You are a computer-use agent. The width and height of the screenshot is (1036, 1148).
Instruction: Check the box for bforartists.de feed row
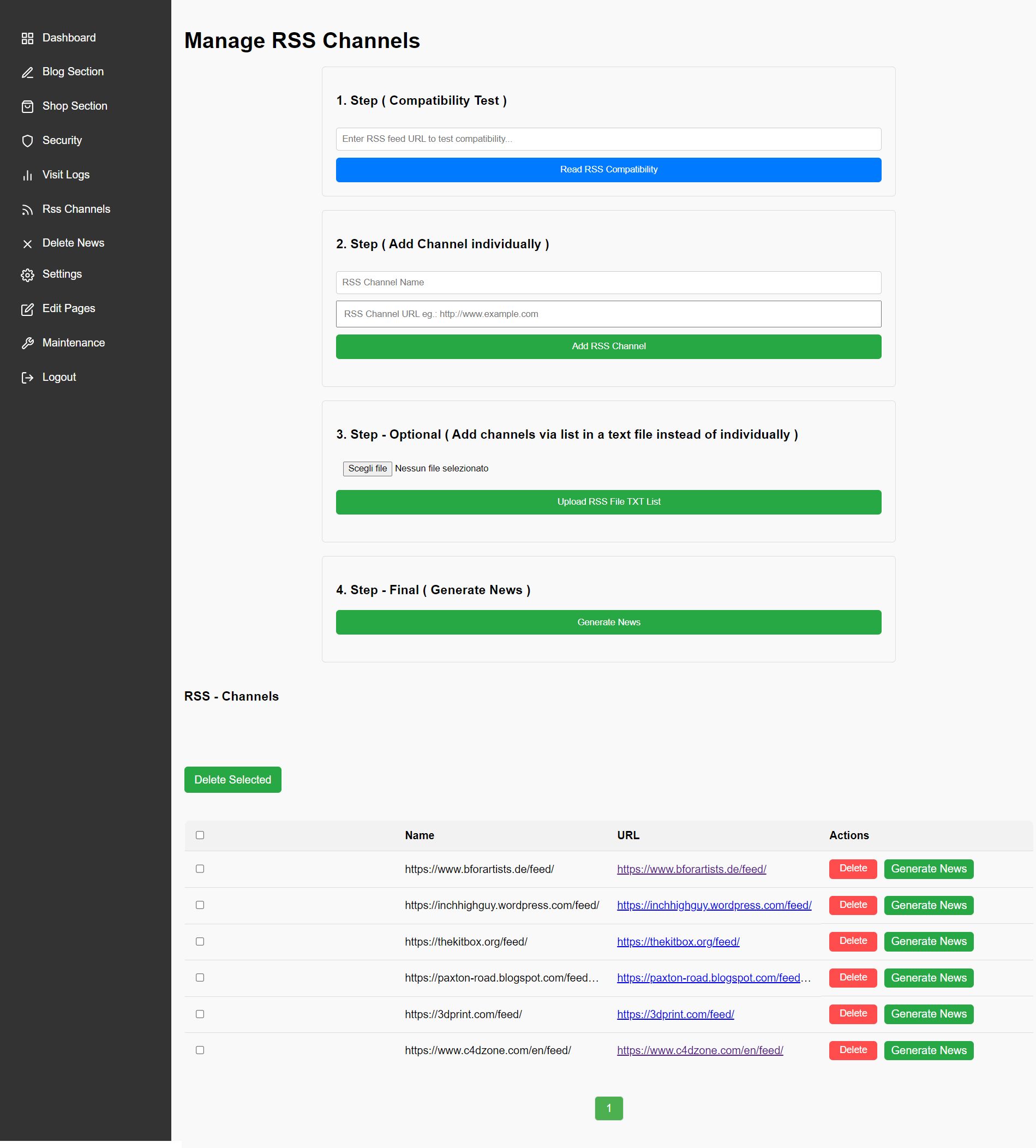pos(200,869)
